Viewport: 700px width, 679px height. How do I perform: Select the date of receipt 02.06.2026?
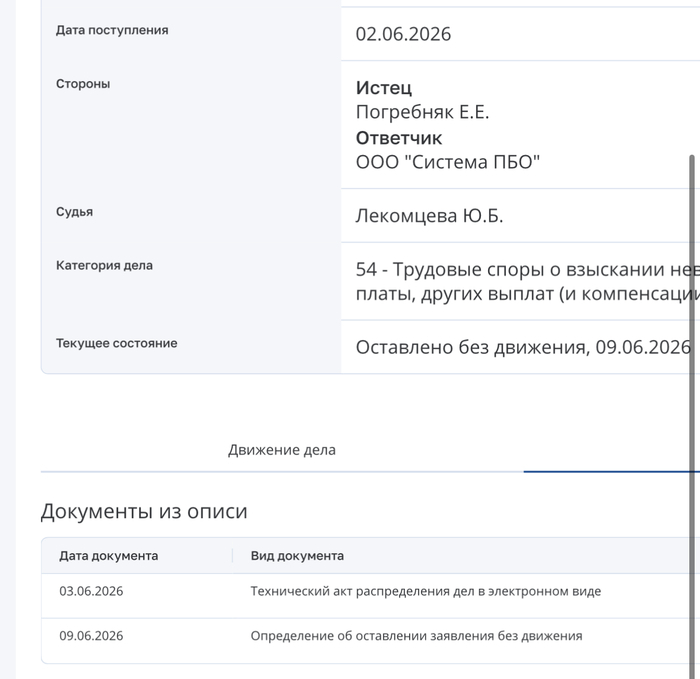tap(403, 34)
